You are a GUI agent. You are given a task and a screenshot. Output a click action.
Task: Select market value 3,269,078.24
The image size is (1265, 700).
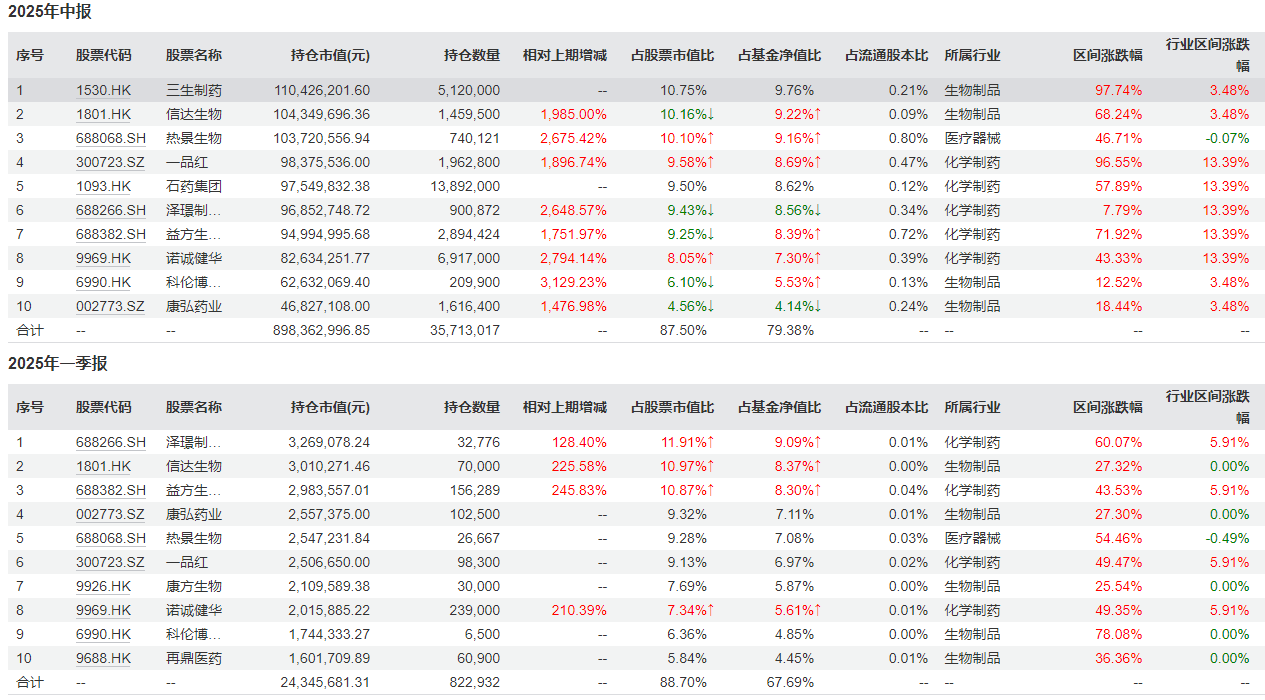click(x=330, y=442)
